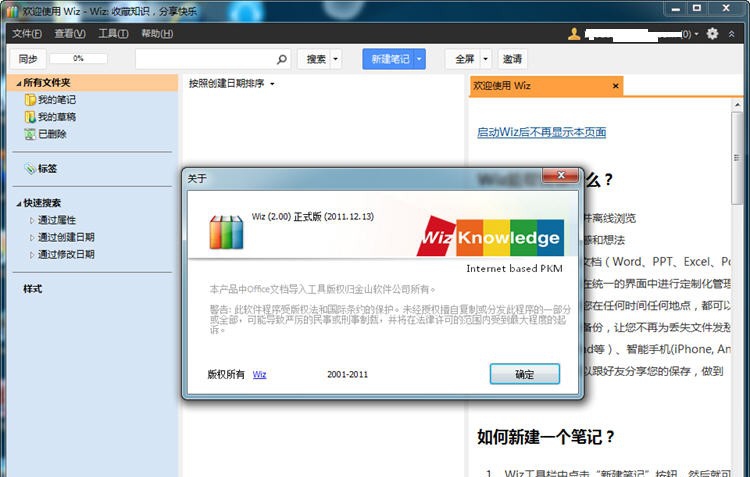Open the settings gear icon
750x477 pixels.
712,33
